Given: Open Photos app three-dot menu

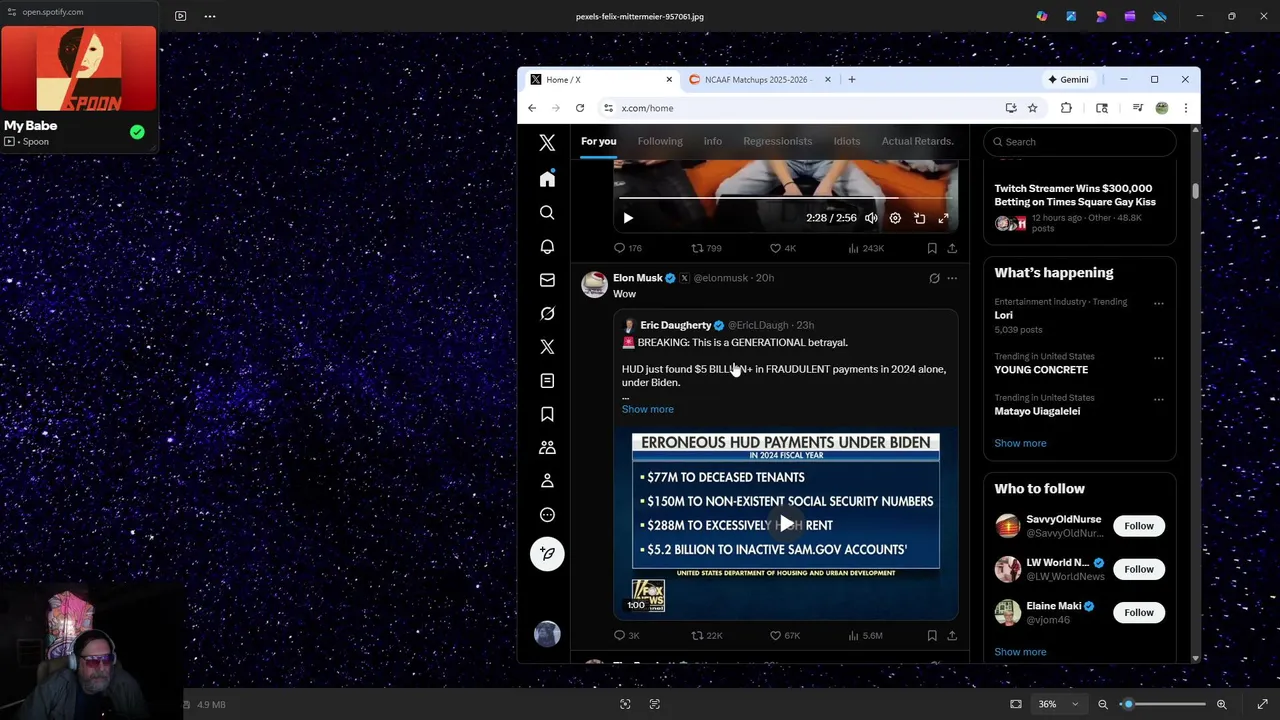Looking at the screenshot, I should tap(210, 16).
